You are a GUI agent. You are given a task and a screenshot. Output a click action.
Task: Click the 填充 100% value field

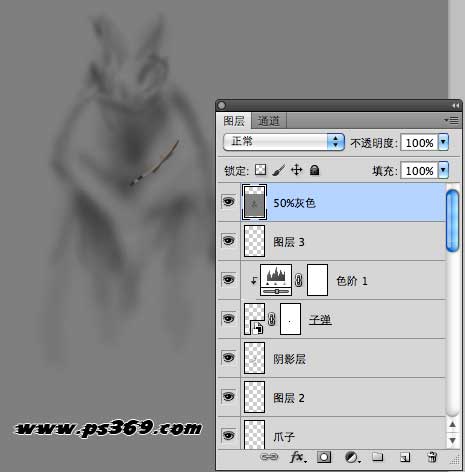point(419,171)
